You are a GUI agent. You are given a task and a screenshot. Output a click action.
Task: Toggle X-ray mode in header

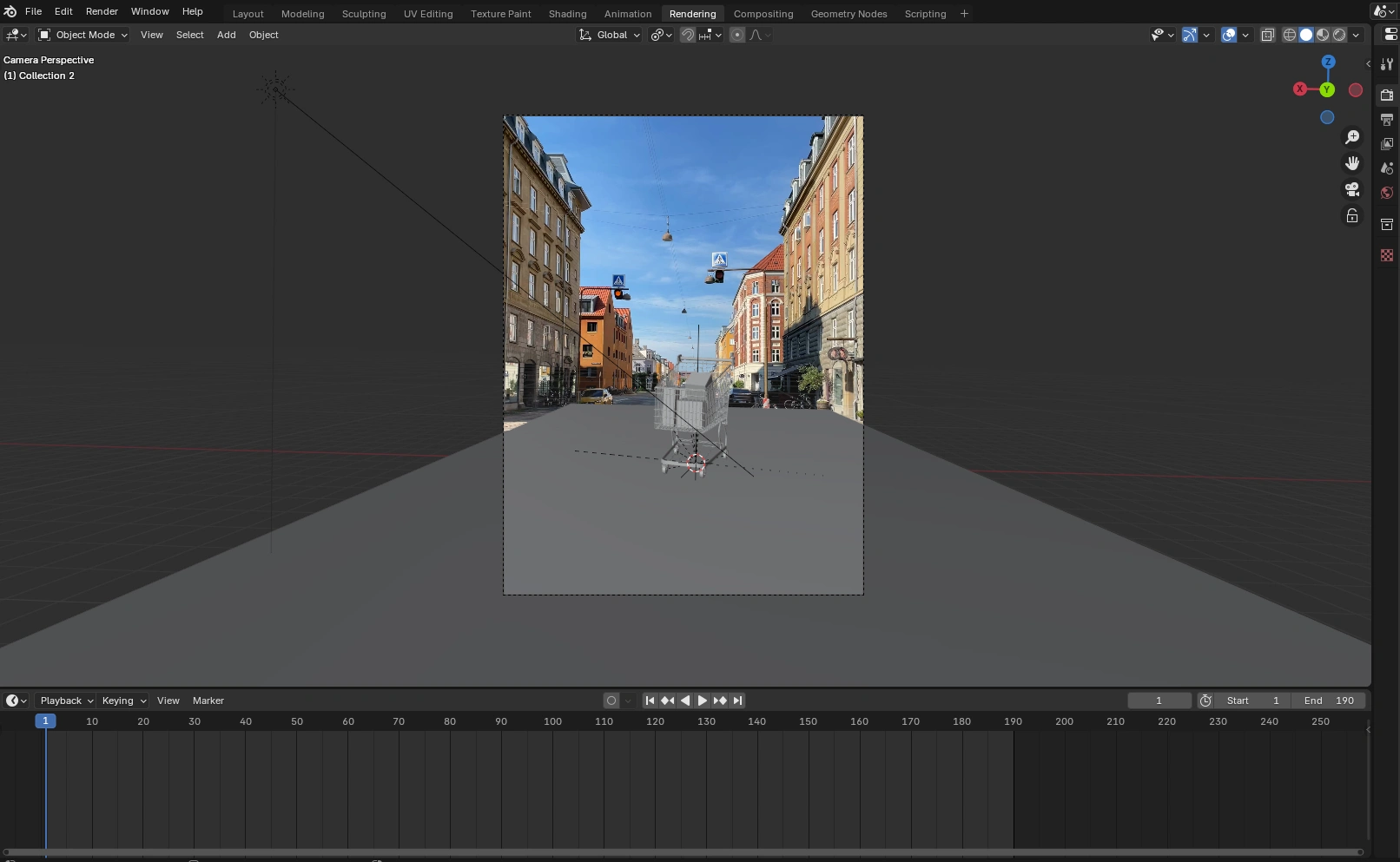point(1267,35)
